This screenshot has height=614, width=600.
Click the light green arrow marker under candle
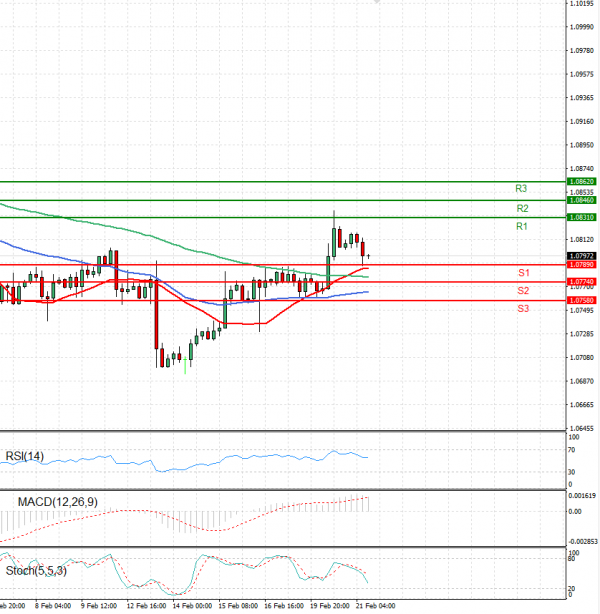pos(185,366)
